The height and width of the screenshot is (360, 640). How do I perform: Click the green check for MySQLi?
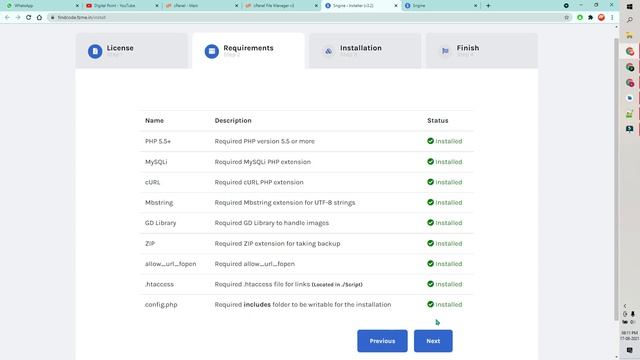[430, 162]
